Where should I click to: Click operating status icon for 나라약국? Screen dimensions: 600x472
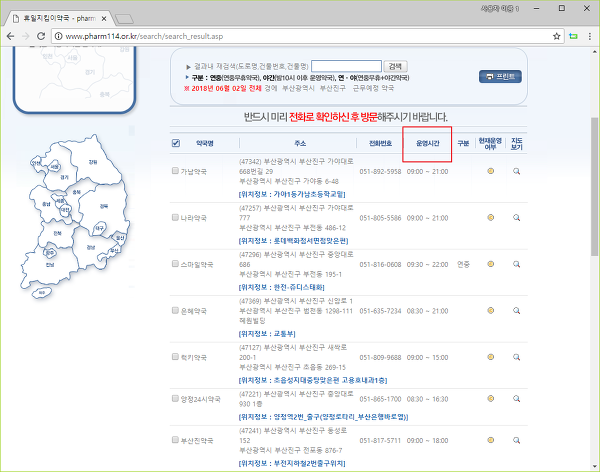pos(491,217)
